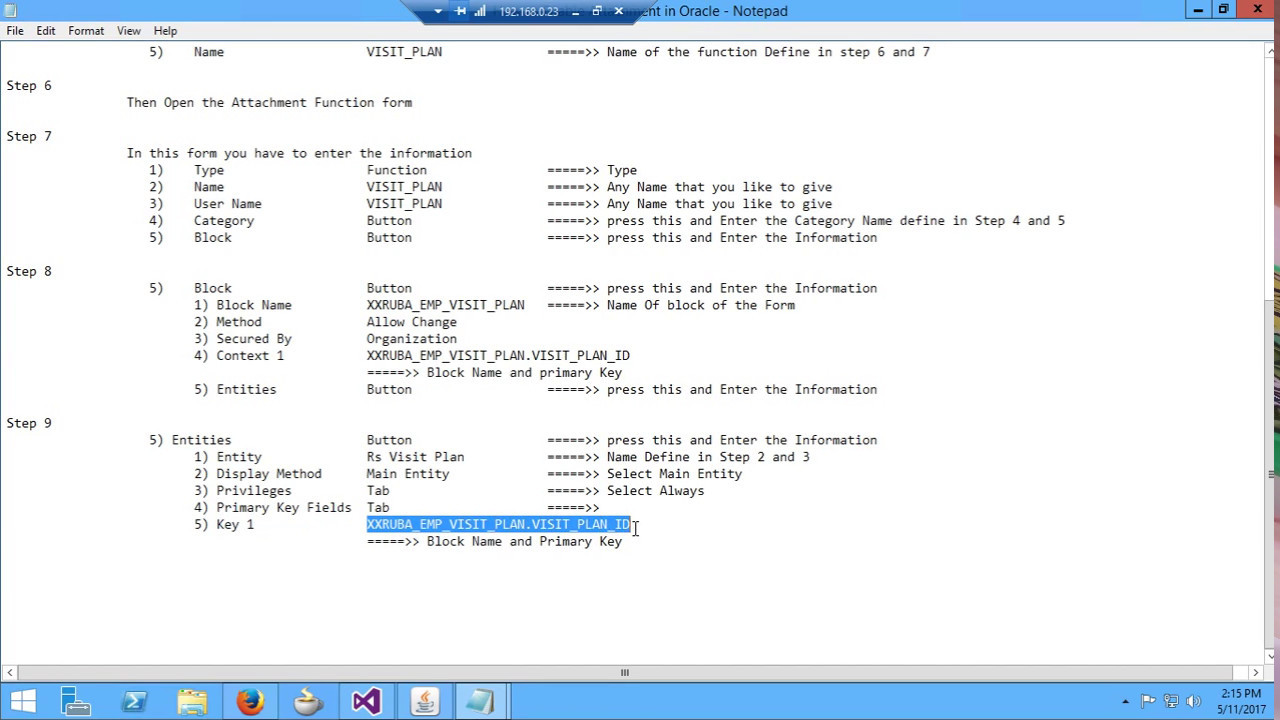Image resolution: width=1280 pixels, height=720 pixels.
Task: Close the Notepad window
Action: pyautogui.click(x=1256, y=10)
